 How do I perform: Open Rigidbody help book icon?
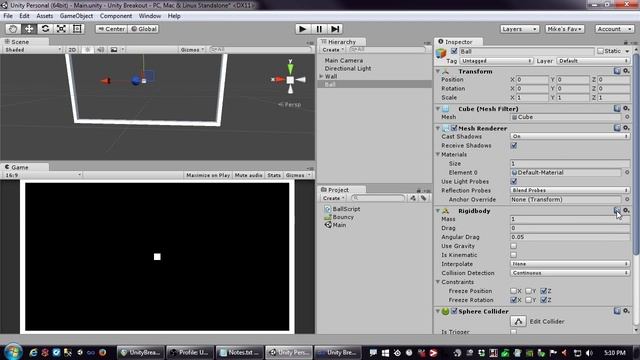[617, 210]
